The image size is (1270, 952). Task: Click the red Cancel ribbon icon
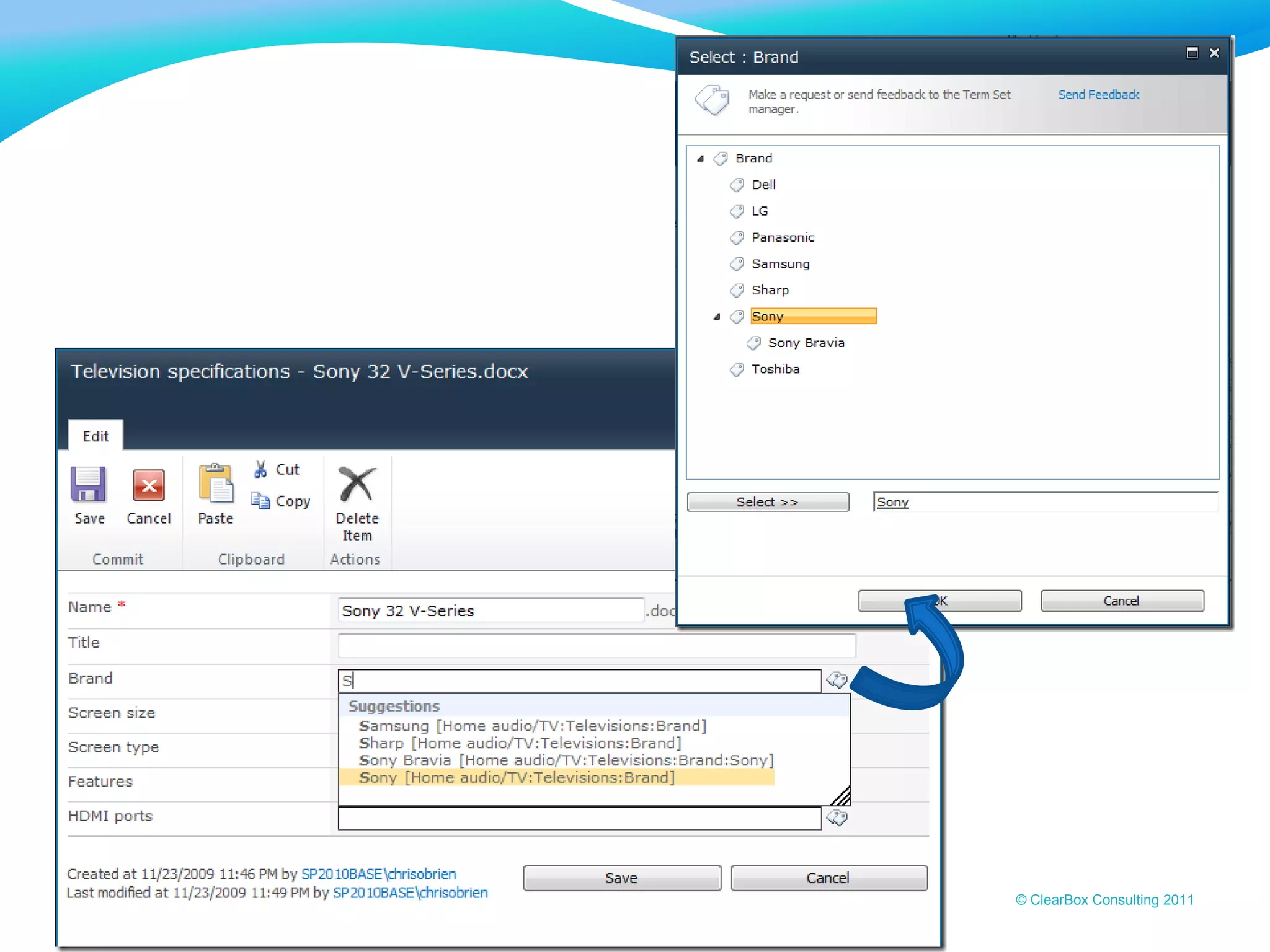[148, 485]
